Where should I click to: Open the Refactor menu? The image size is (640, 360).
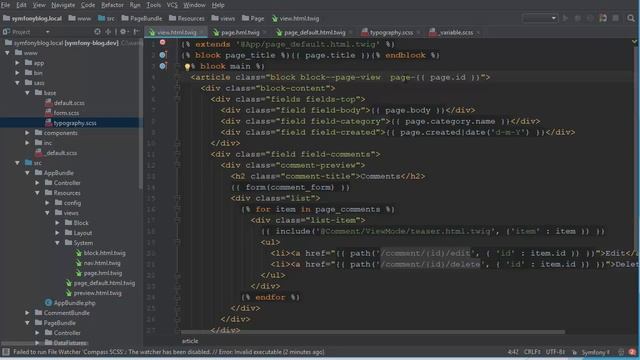point(112,5)
